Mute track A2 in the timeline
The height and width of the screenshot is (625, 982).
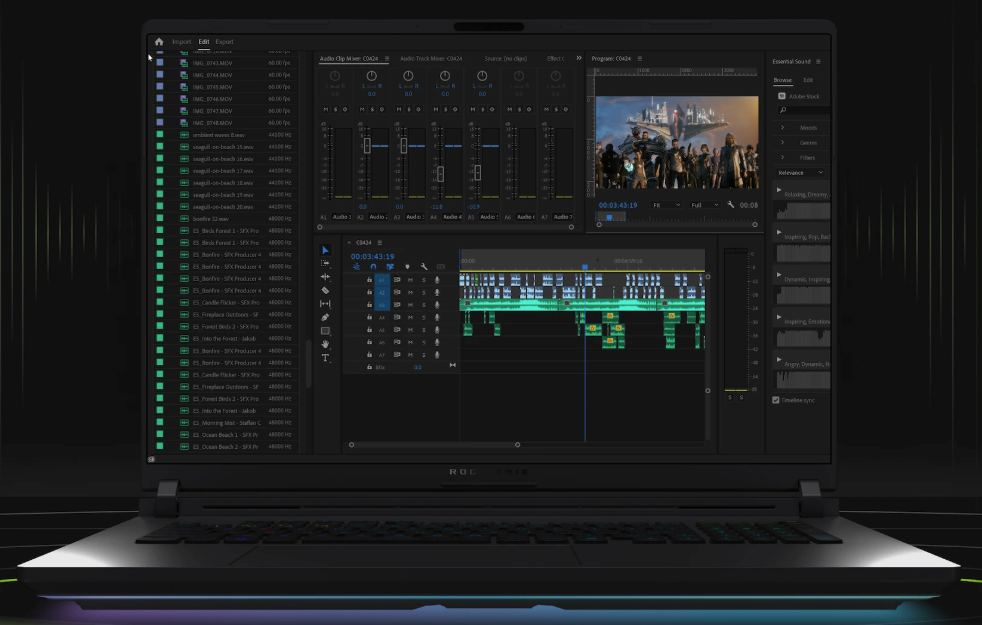coord(410,292)
